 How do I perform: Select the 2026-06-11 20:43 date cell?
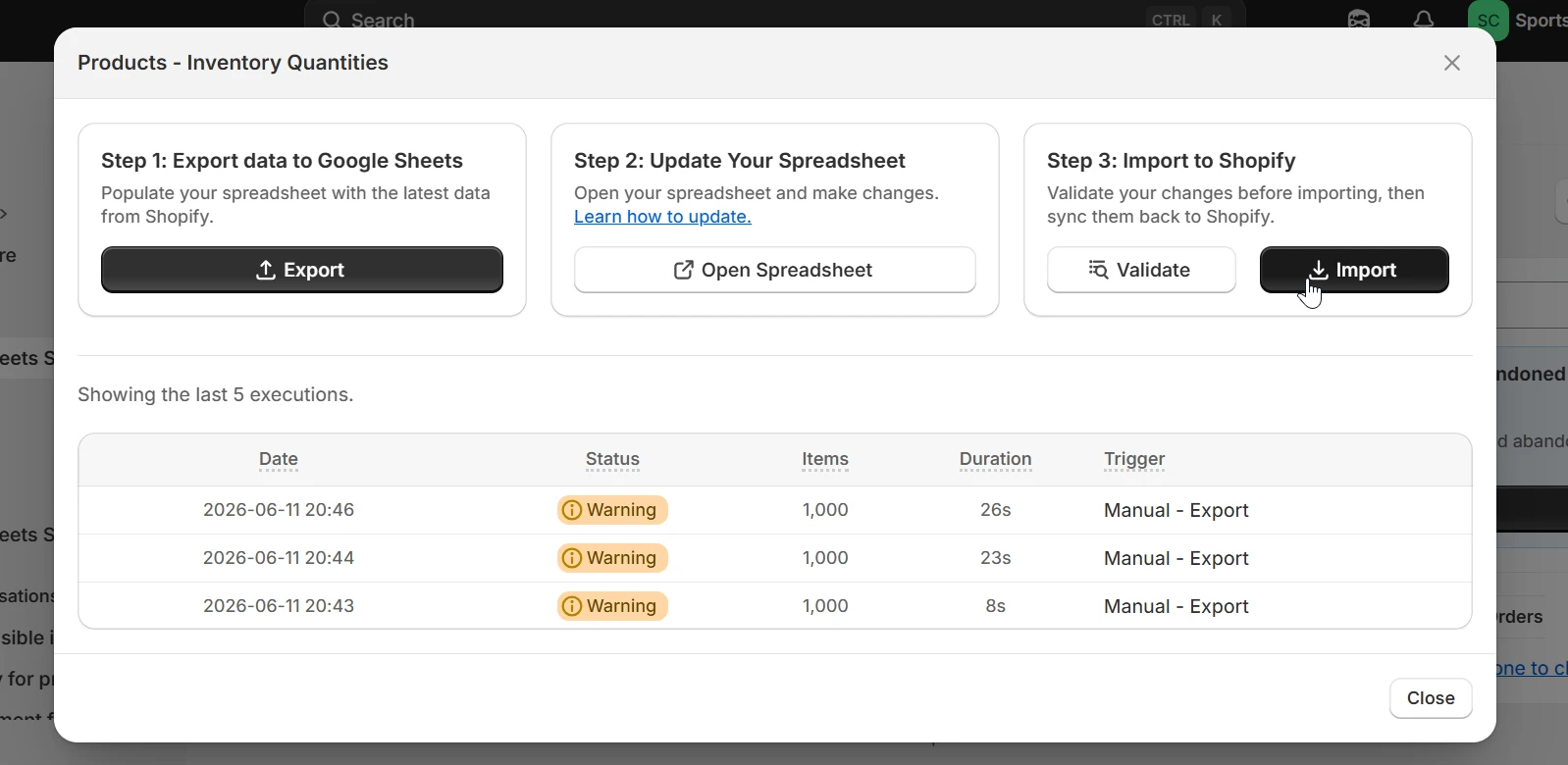tap(279, 607)
